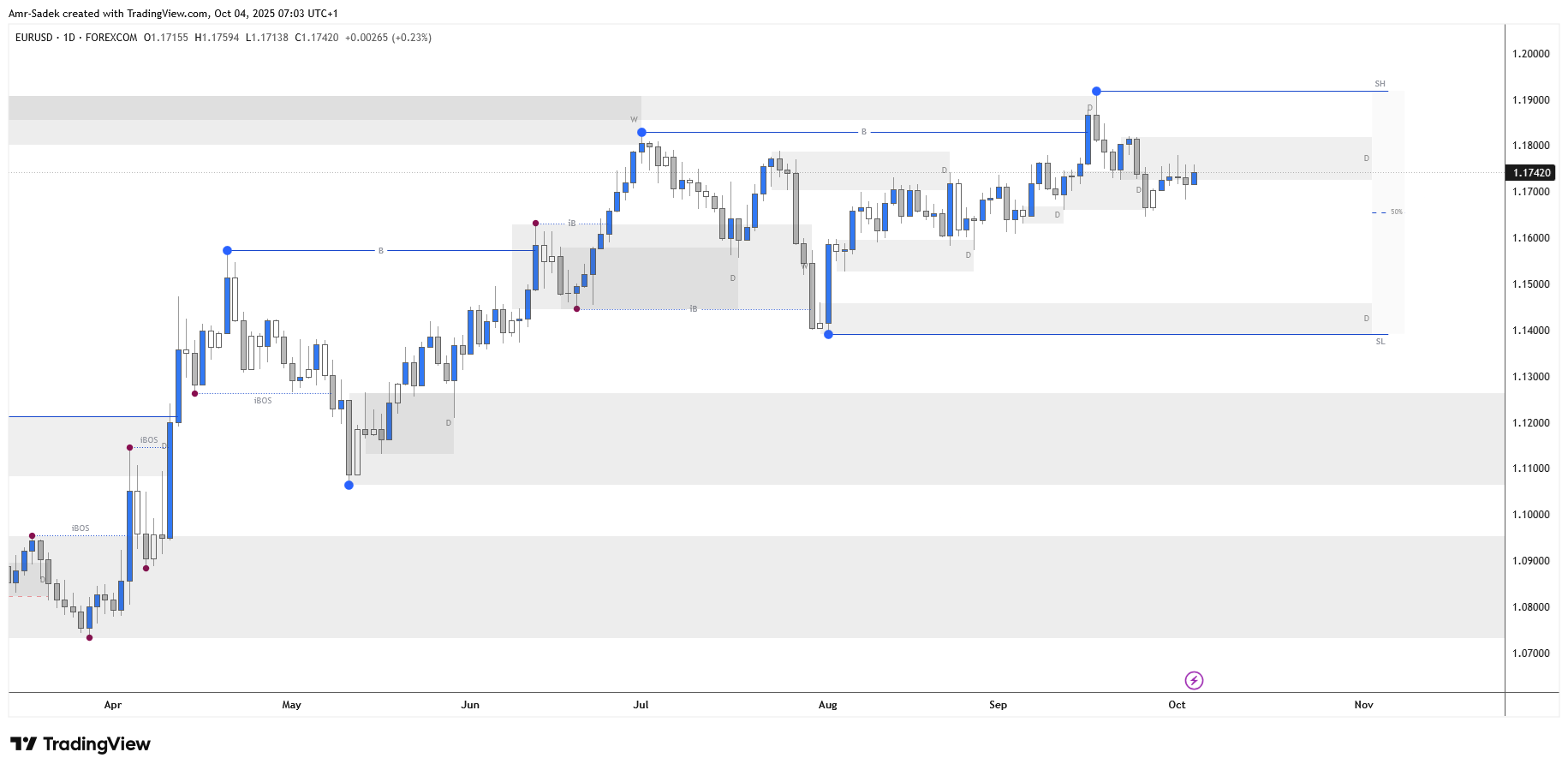Click the Oct label on the time axis

(x=1177, y=705)
